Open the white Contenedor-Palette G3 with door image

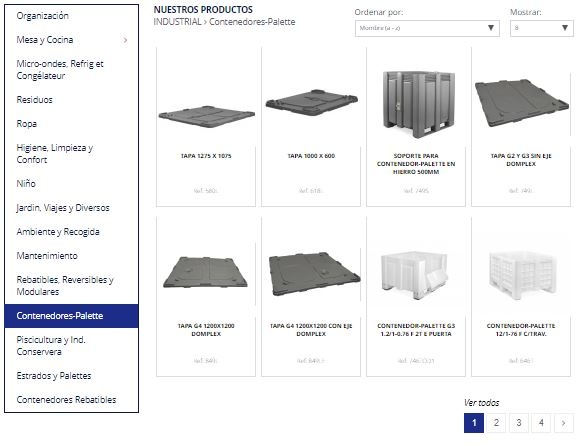[x=414, y=276]
